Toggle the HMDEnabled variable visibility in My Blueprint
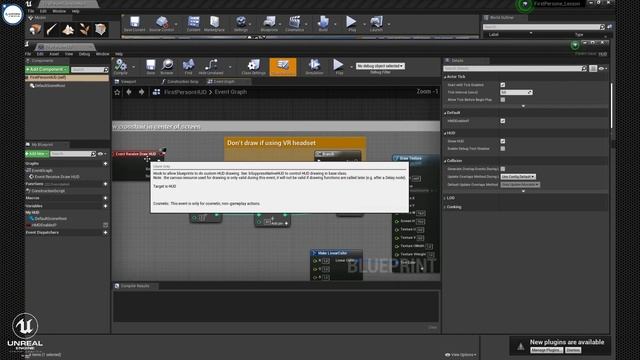The image size is (640, 360). click(x=105, y=225)
